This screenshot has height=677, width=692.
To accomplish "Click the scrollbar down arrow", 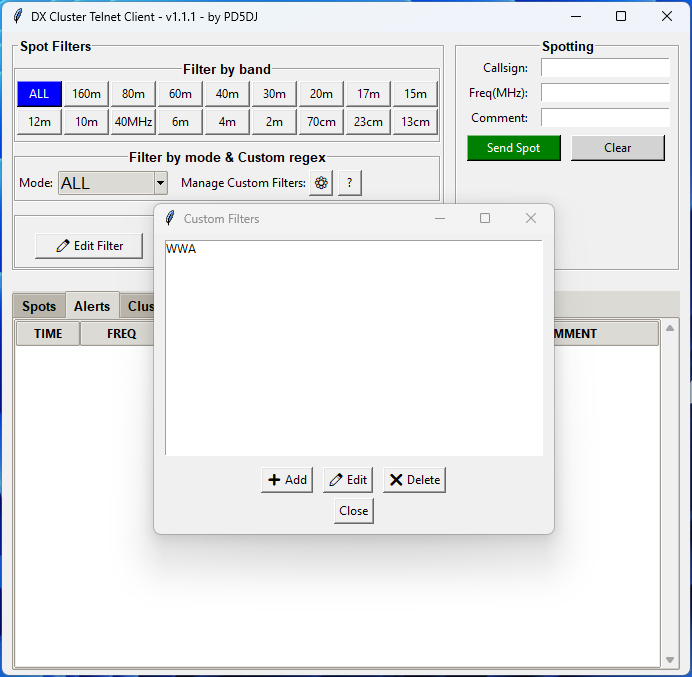I will 670,660.
